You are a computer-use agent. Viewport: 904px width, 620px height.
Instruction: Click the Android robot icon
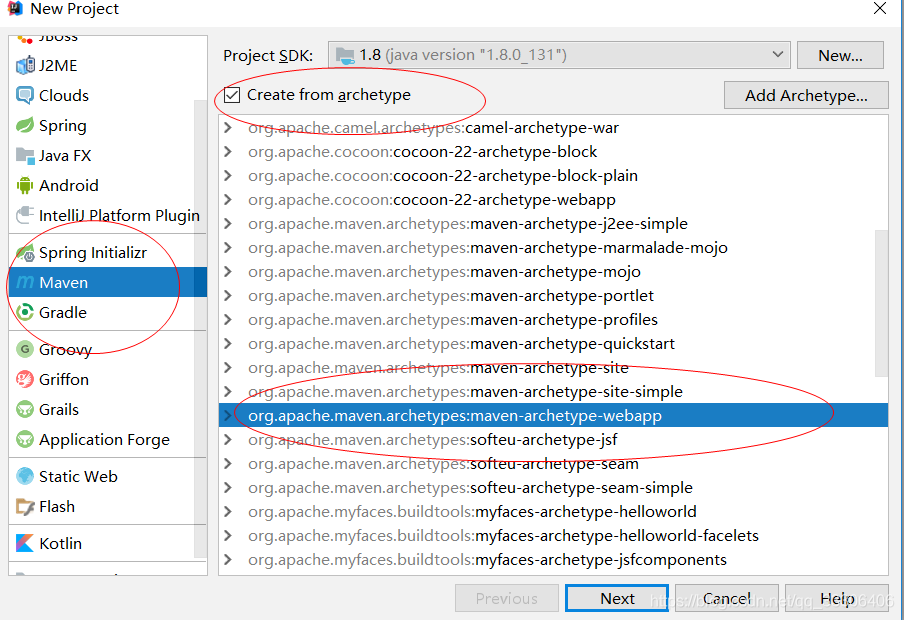click(x=25, y=186)
